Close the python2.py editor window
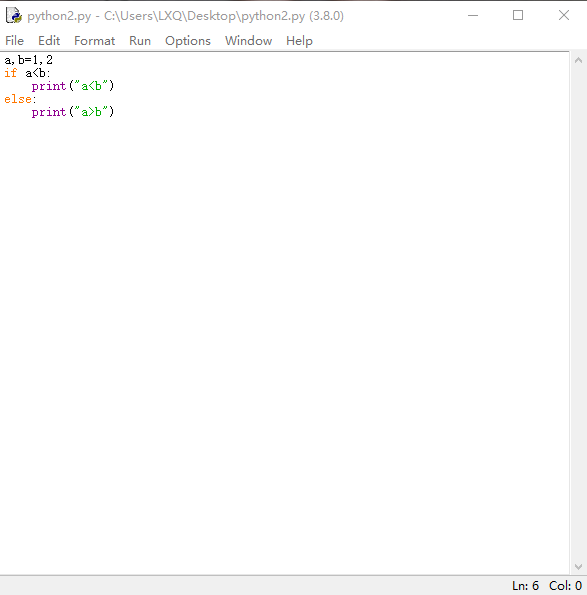587x595 pixels. (x=564, y=16)
